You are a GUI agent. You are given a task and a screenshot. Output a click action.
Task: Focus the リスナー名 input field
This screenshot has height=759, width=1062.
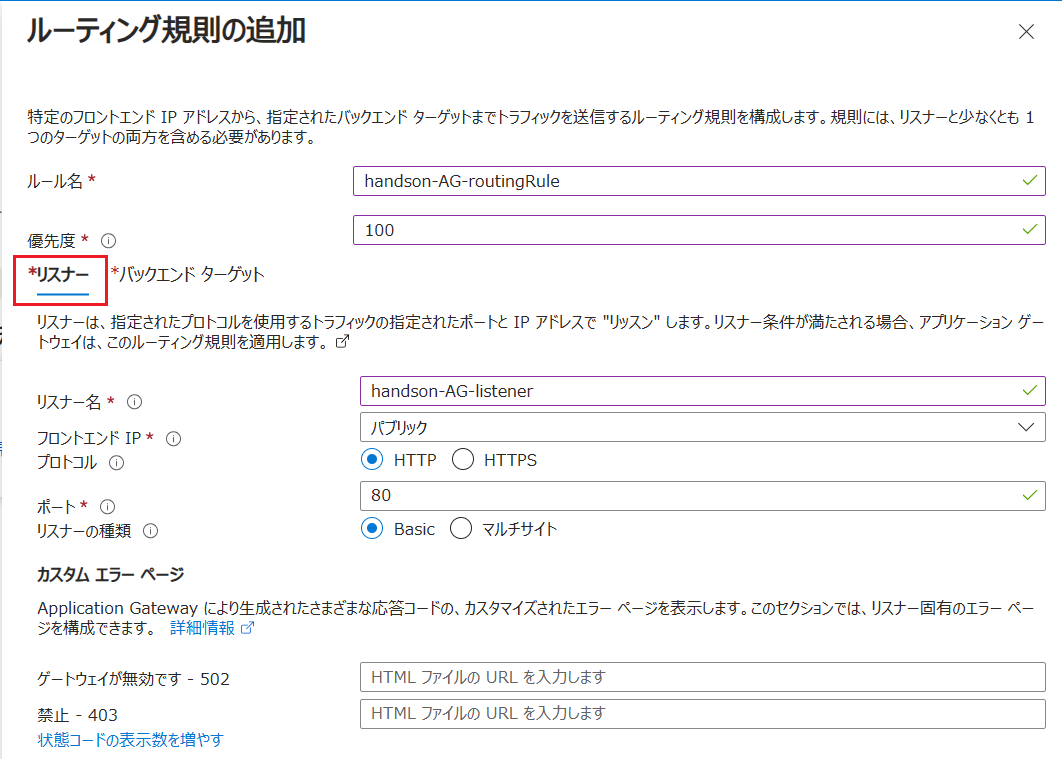point(702,391)
